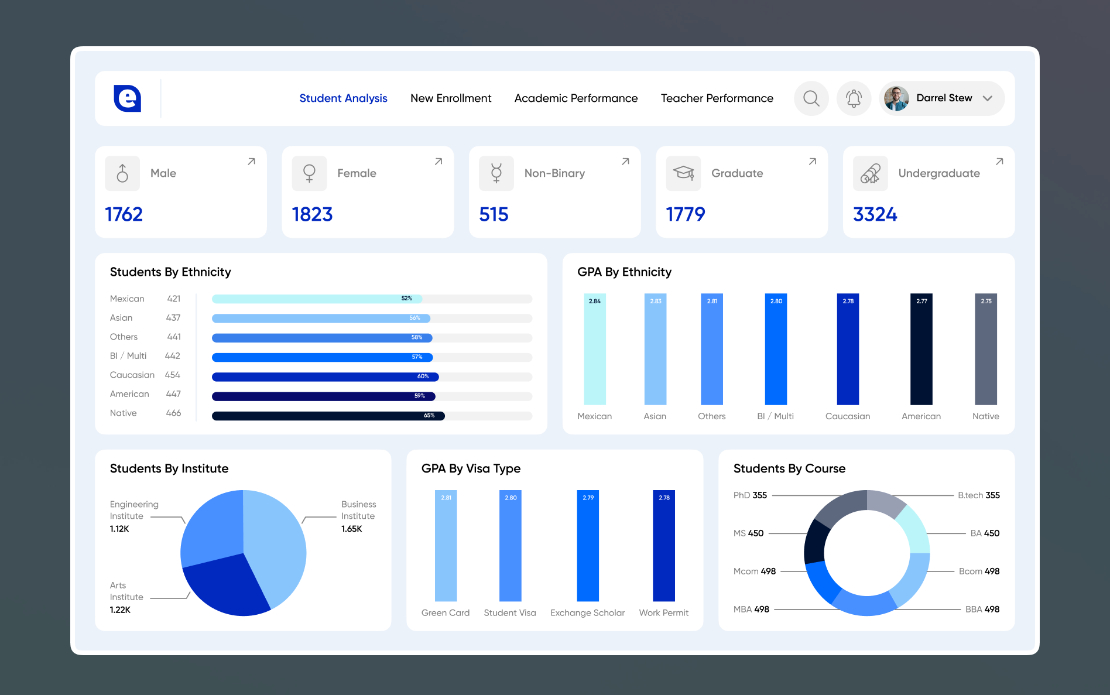Switch to Student Analysis tab

click(343, 98)
